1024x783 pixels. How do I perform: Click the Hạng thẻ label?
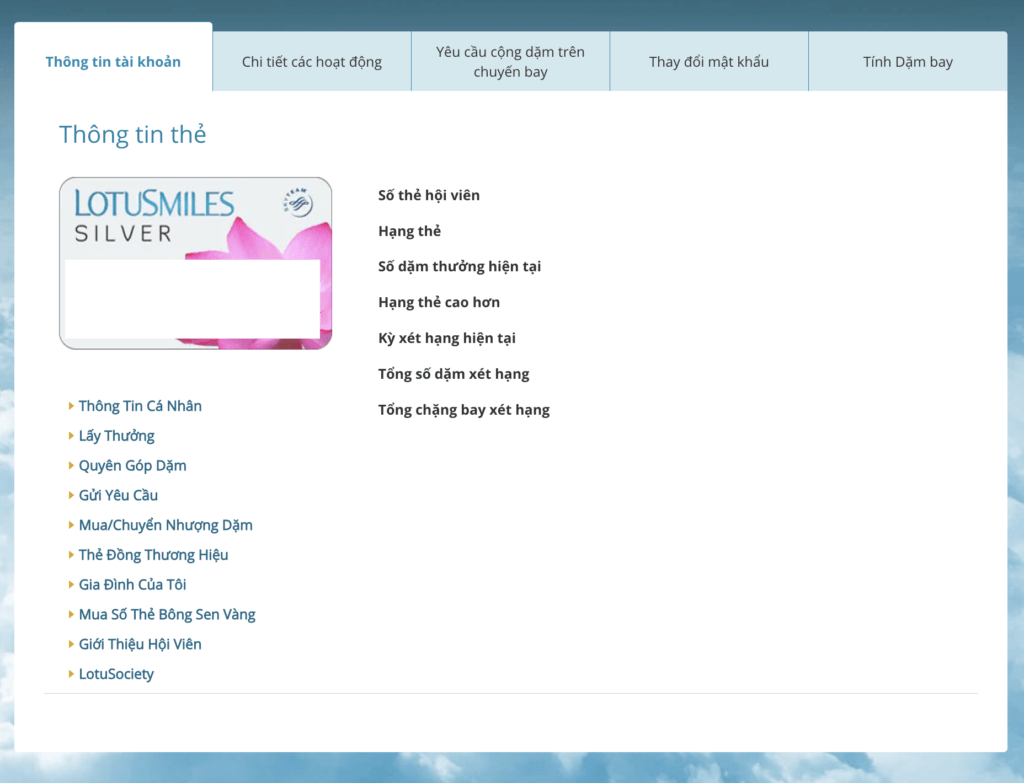pos(409,231)
